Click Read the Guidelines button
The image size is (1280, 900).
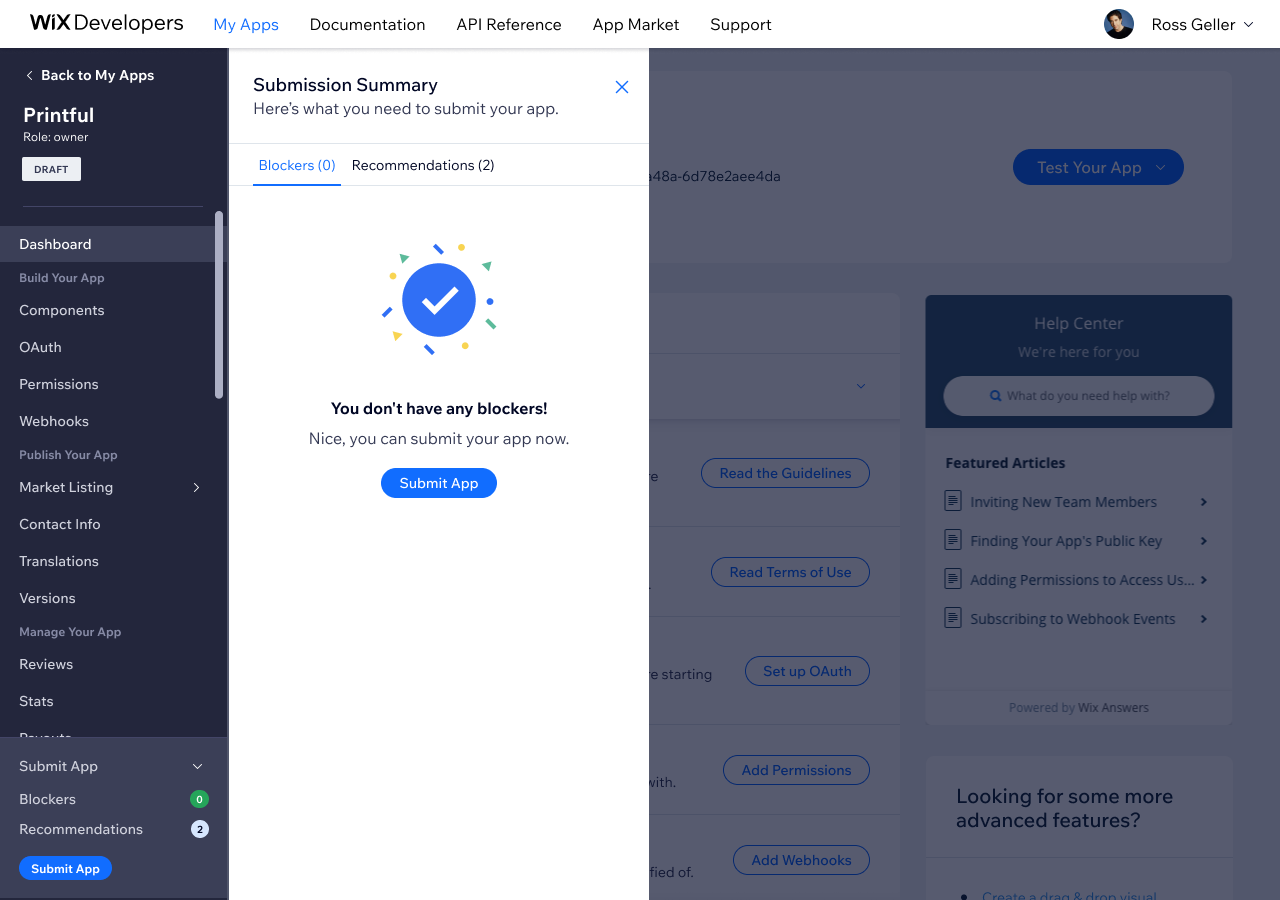click(x=785, y=473)
